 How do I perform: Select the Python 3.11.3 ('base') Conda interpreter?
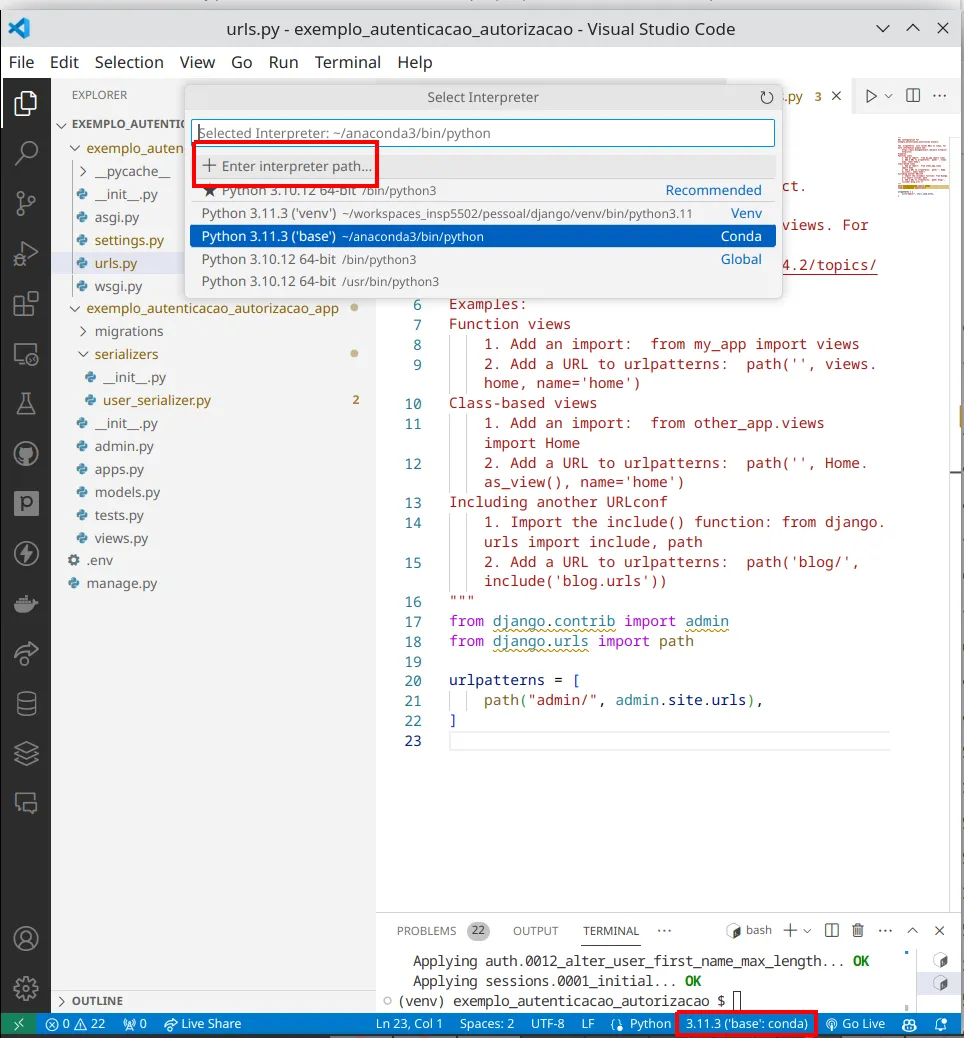point(483,236)
